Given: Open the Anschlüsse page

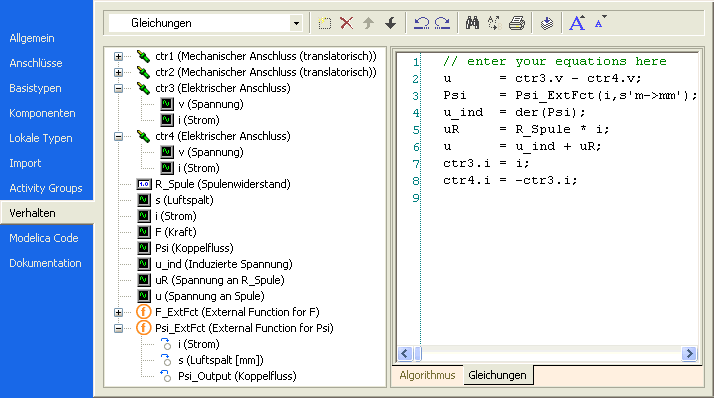Looking at the screenshot, I should [36, 63].
